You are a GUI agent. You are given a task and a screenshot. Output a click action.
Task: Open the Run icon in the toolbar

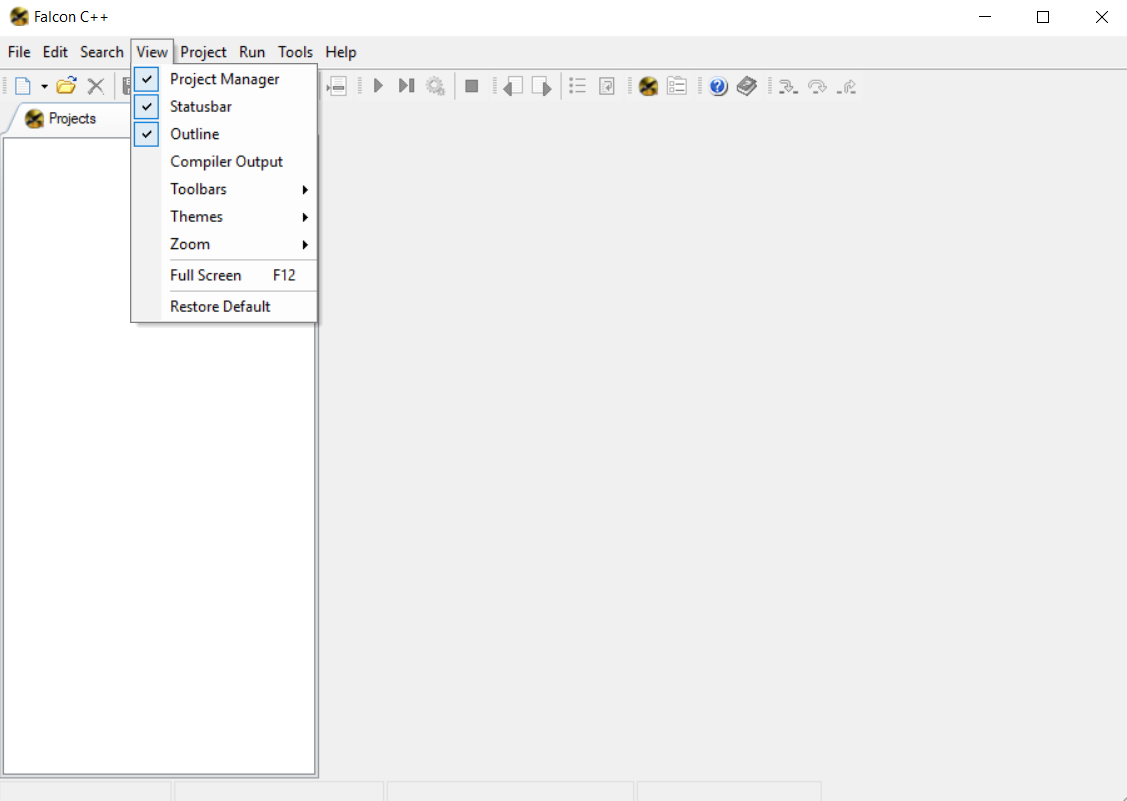click(378, 86)
